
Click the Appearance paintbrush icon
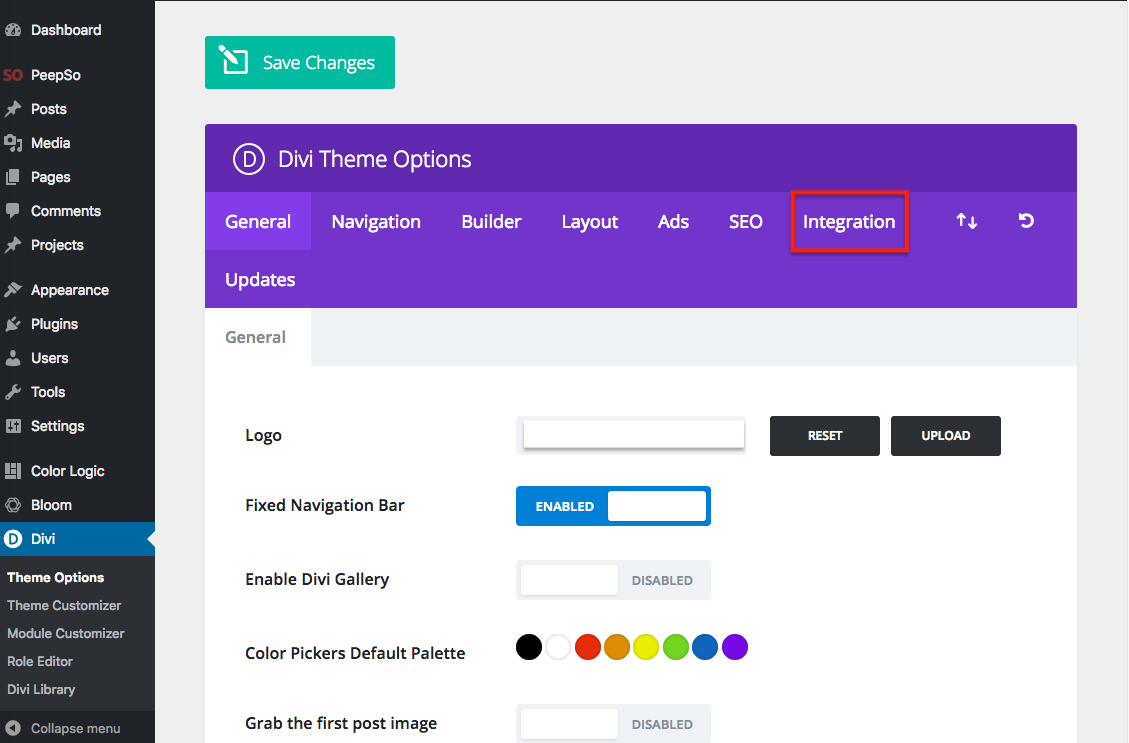pos(13,289)
